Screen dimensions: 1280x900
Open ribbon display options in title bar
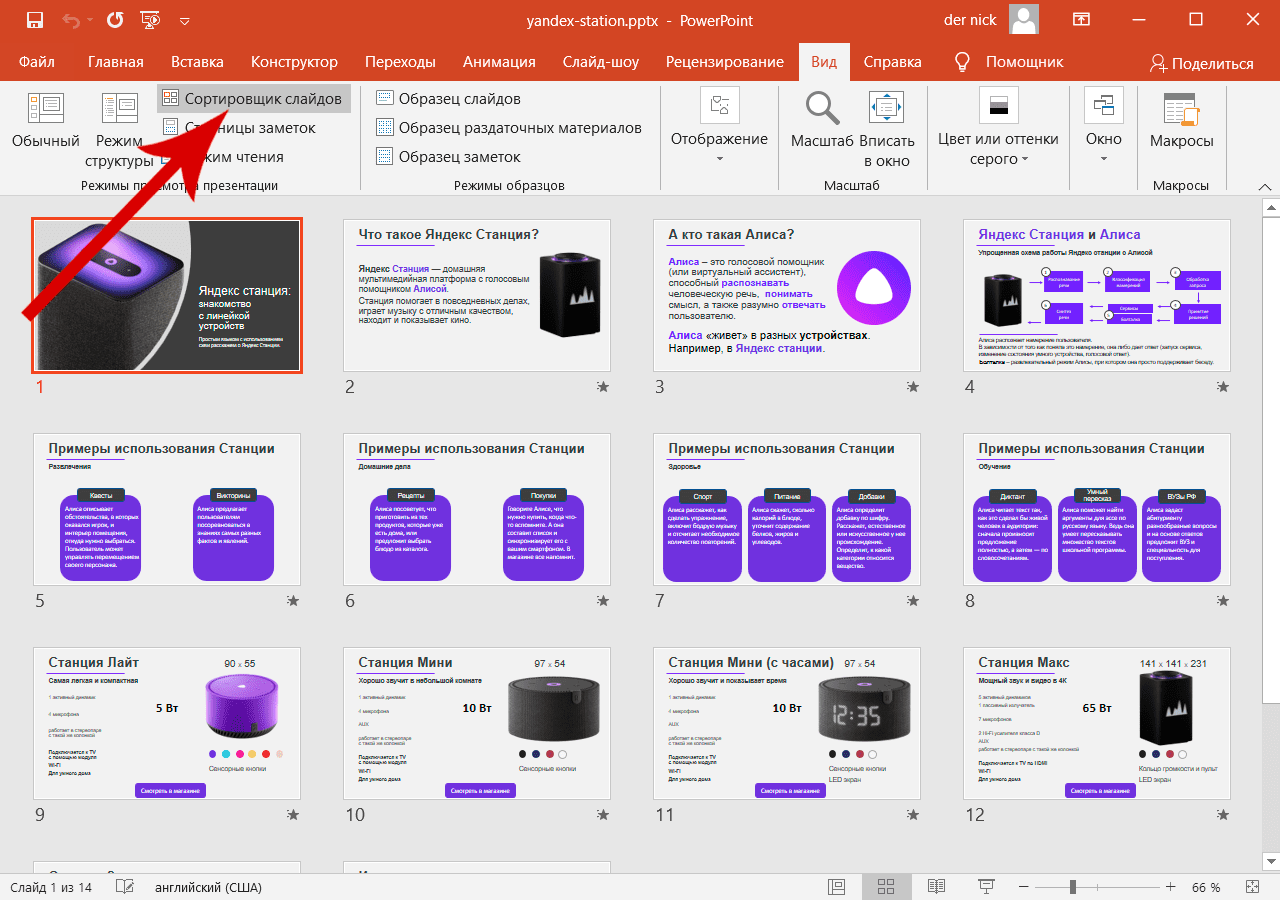pyautogui.click(x=1081, y=20)
